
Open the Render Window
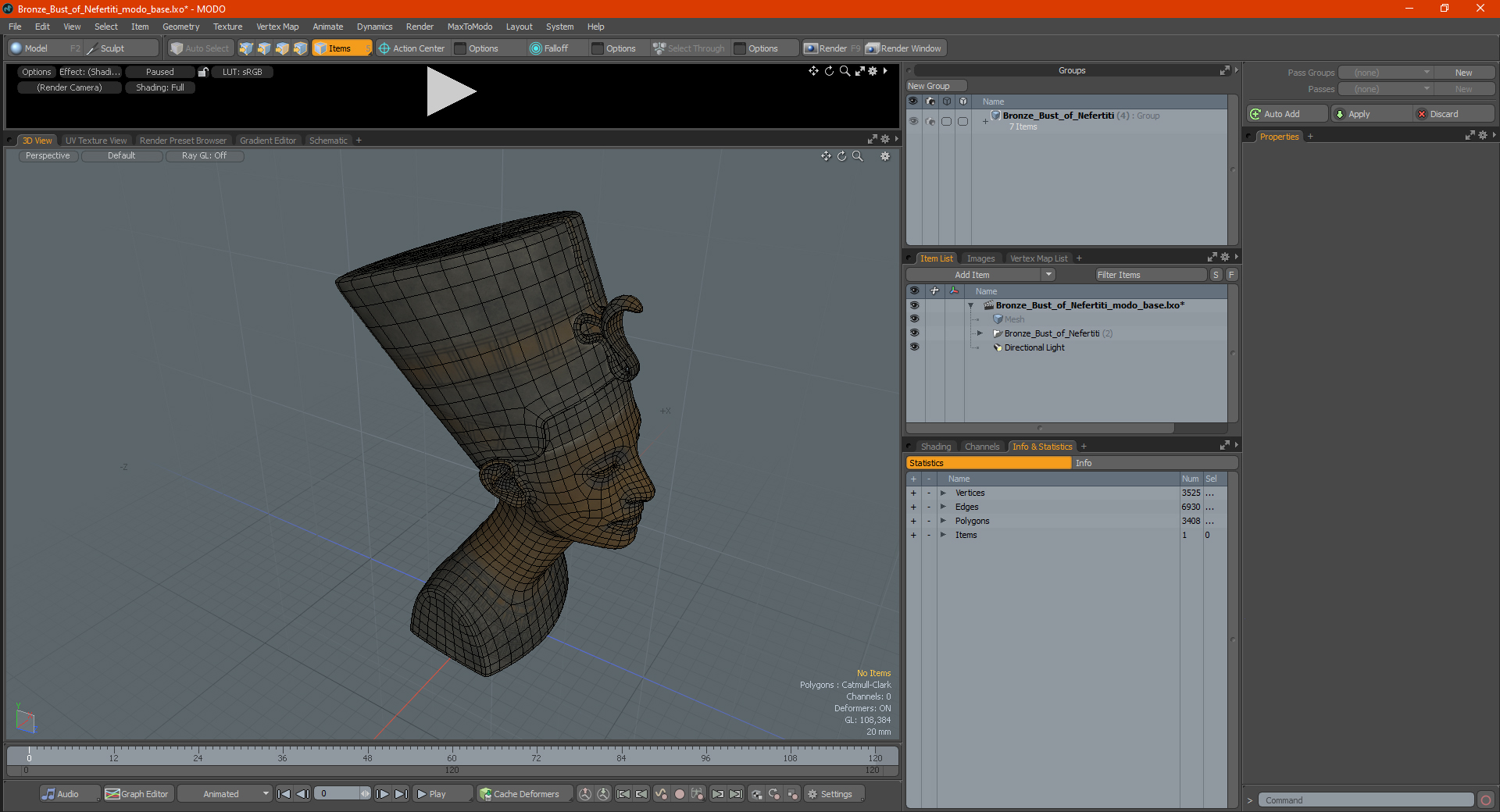coord(905,48)
